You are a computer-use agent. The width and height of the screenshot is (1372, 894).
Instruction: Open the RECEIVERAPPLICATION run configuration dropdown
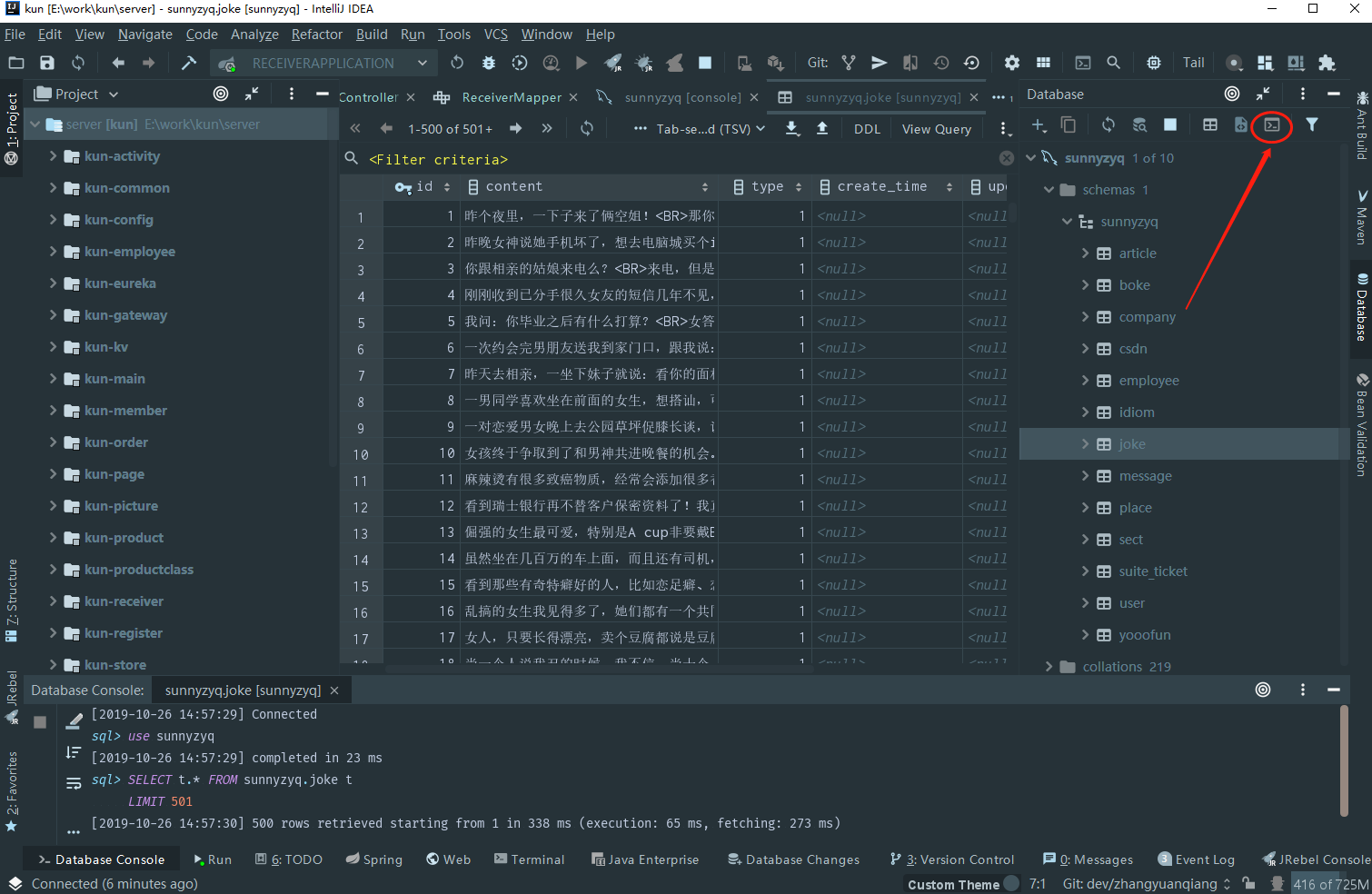[x=323, y=63]
